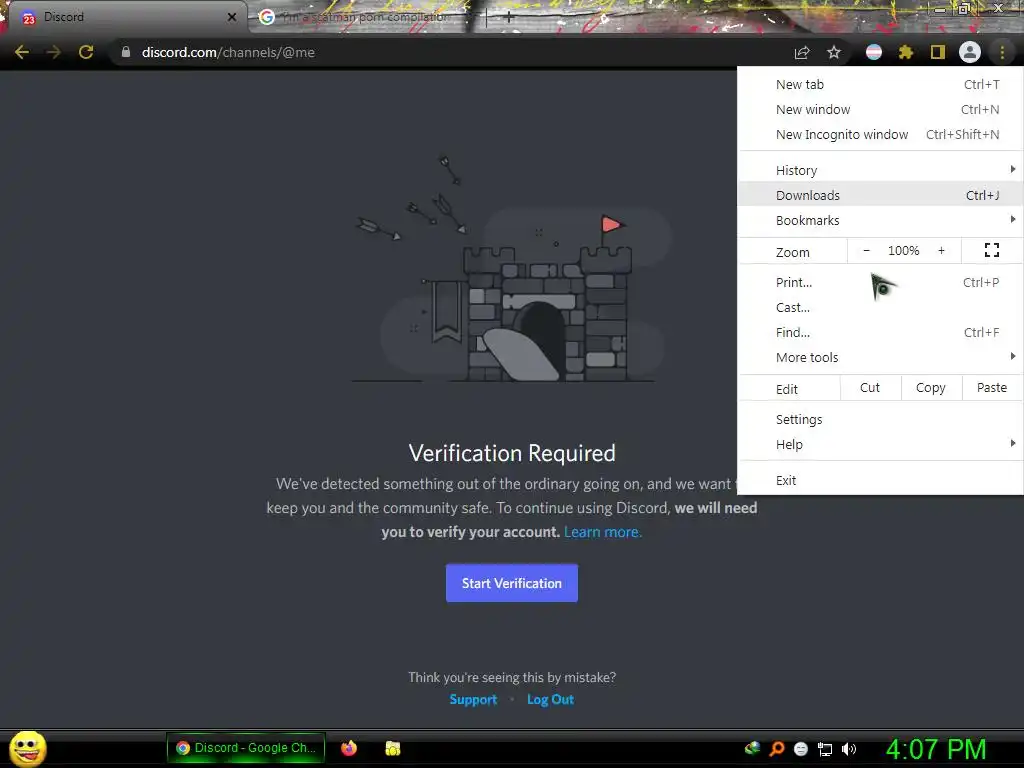Open the network tray icon

(825, 749)
